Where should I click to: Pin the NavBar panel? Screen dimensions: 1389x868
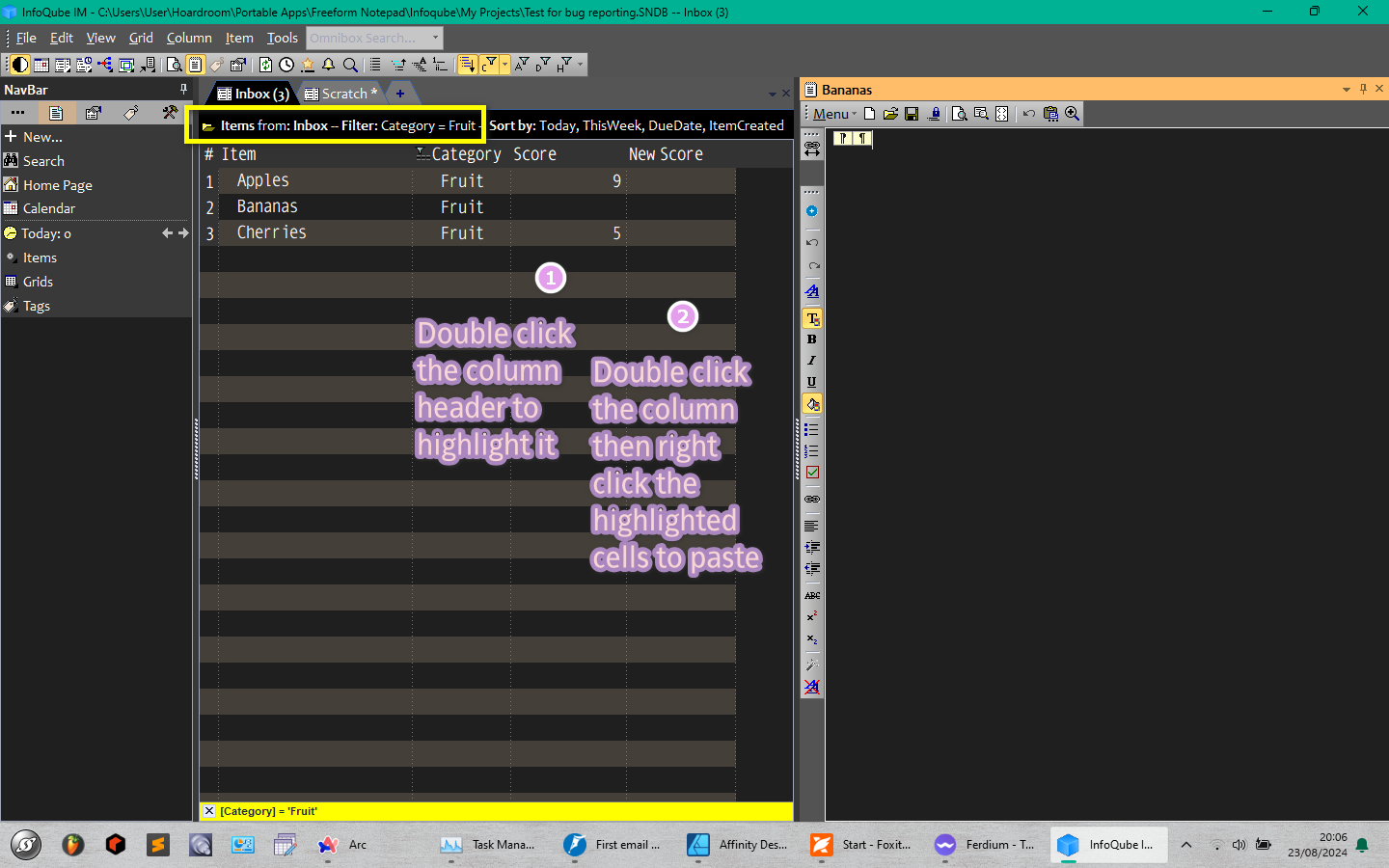tap(183, 89)
